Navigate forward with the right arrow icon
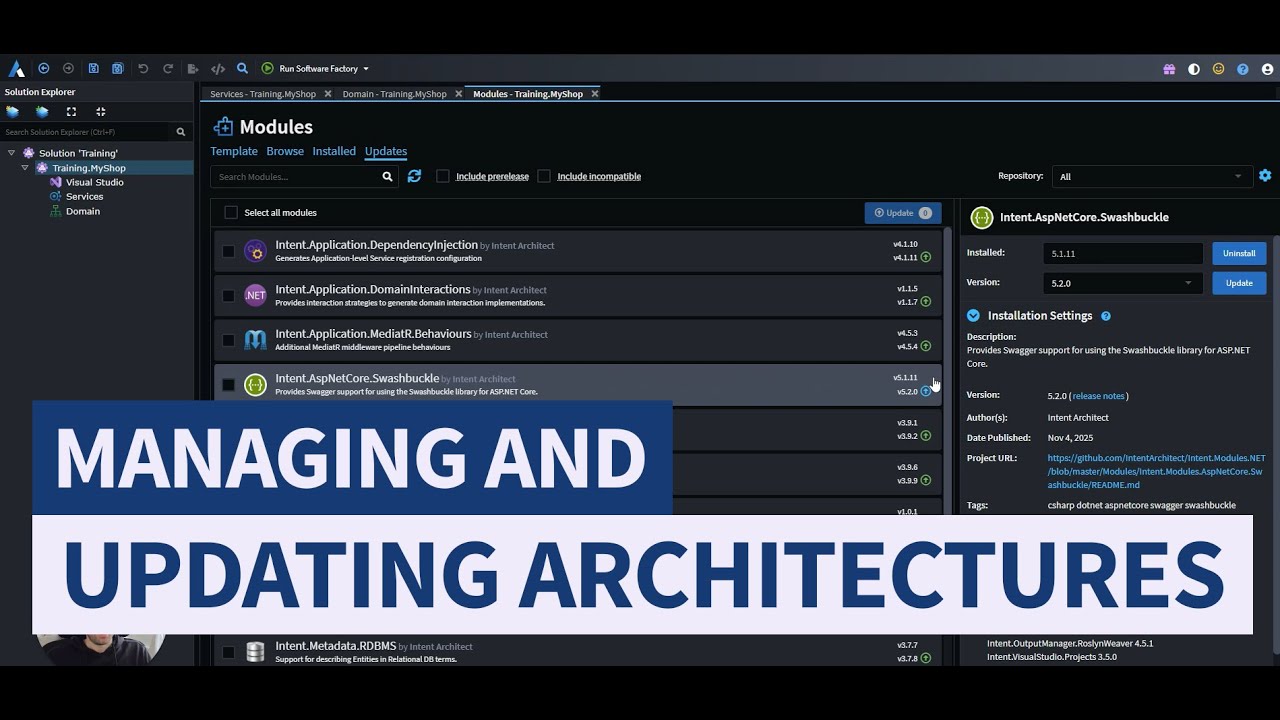This screenshot has width=1280, height=720. point(68,69)
